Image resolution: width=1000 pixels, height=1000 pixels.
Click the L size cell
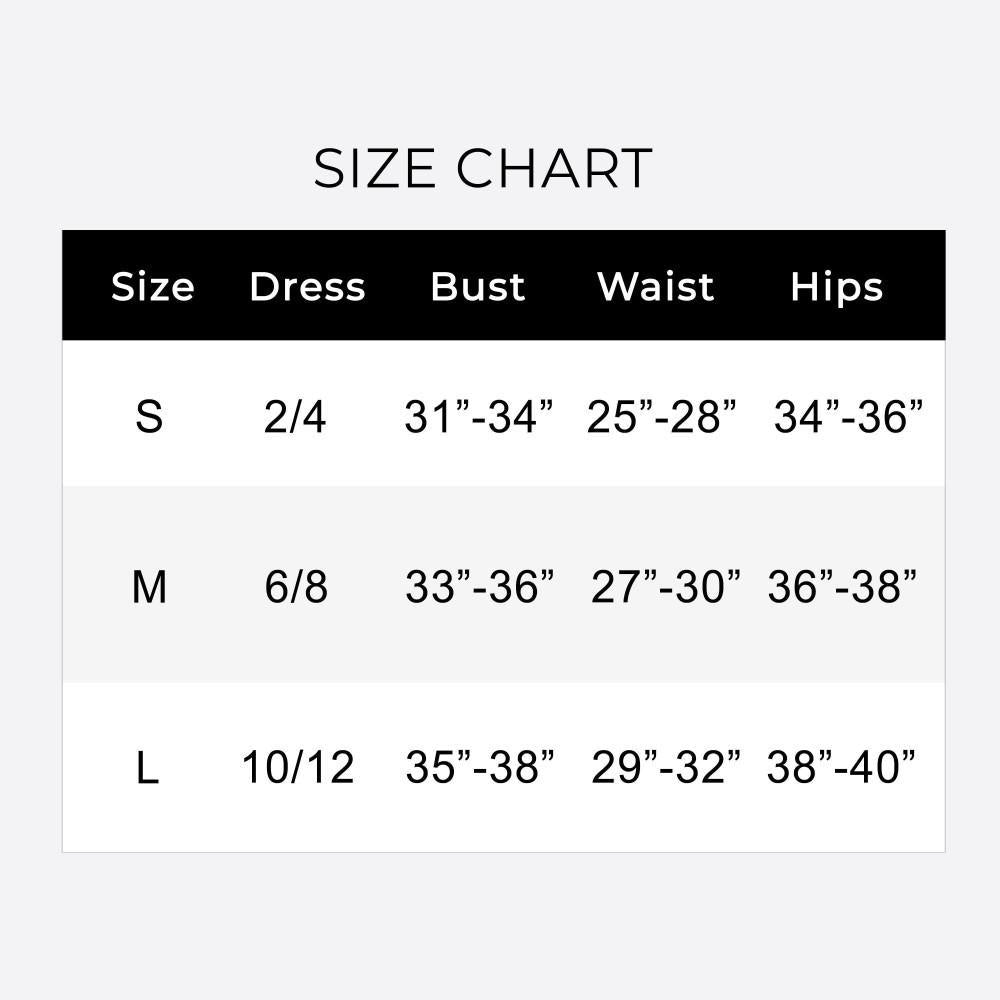pyautogui.click(x=147, y=767)
